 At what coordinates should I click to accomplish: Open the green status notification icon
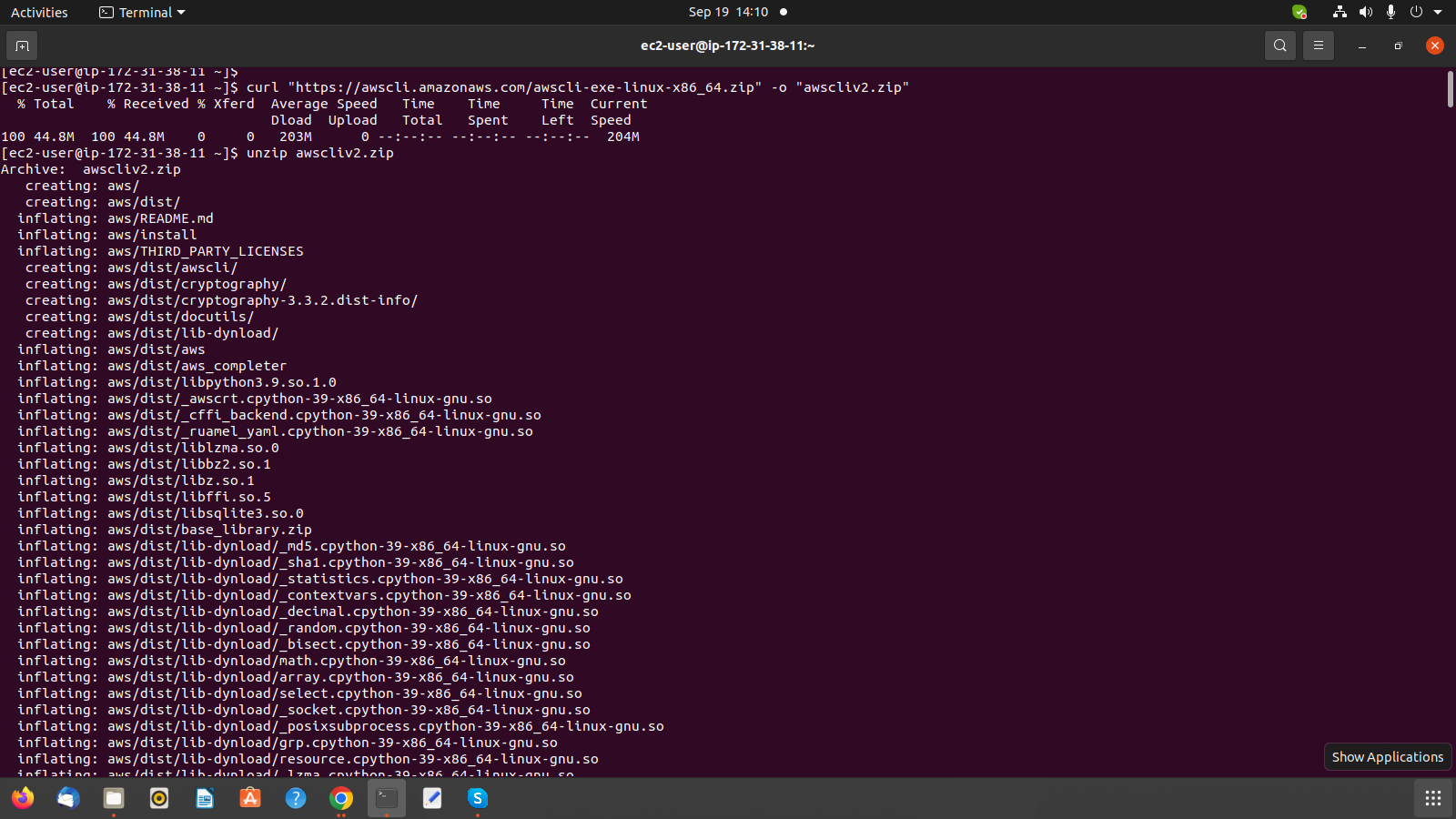tap(1299, 12)
